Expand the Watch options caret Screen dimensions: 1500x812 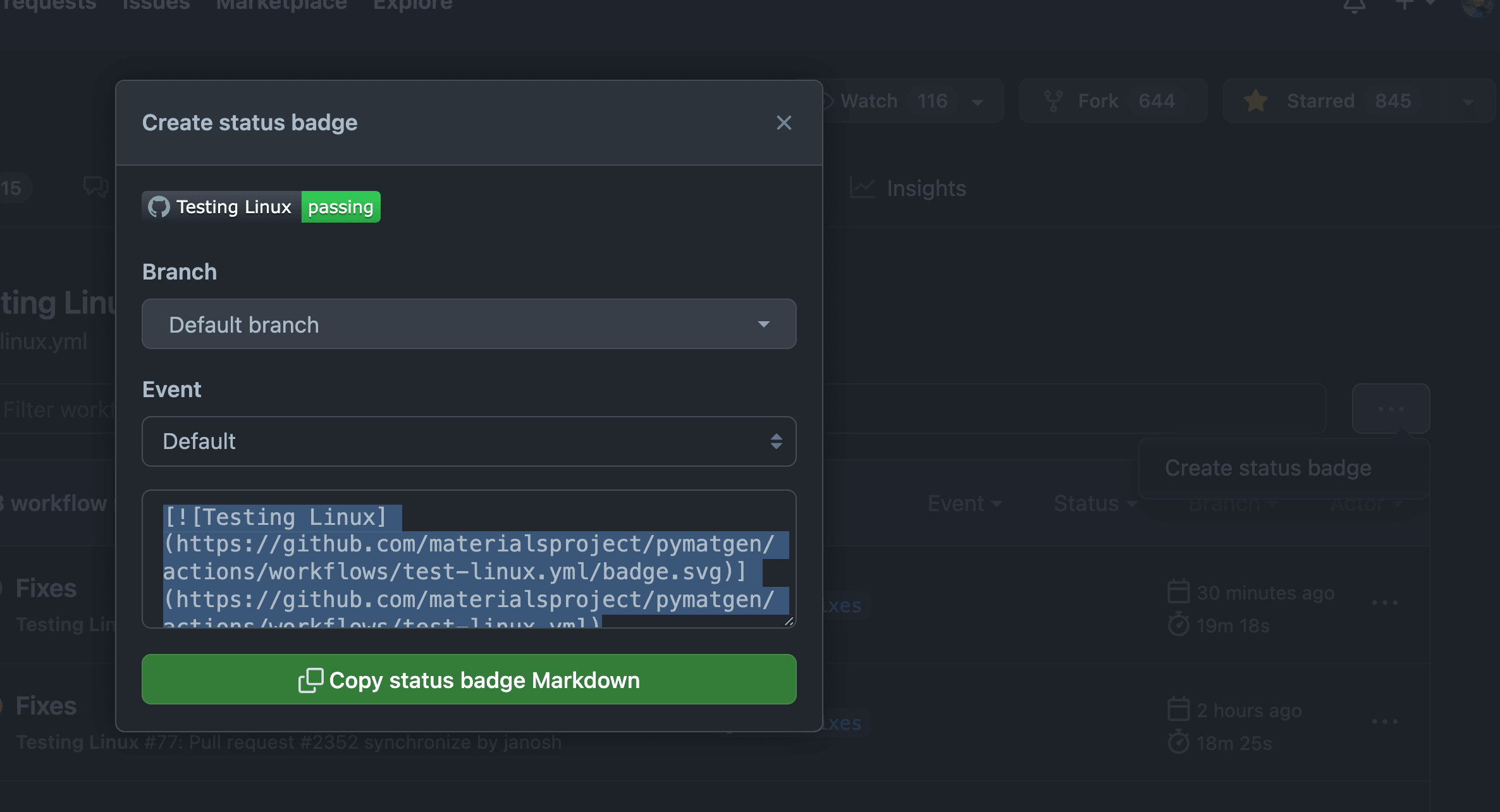point(978,102)
